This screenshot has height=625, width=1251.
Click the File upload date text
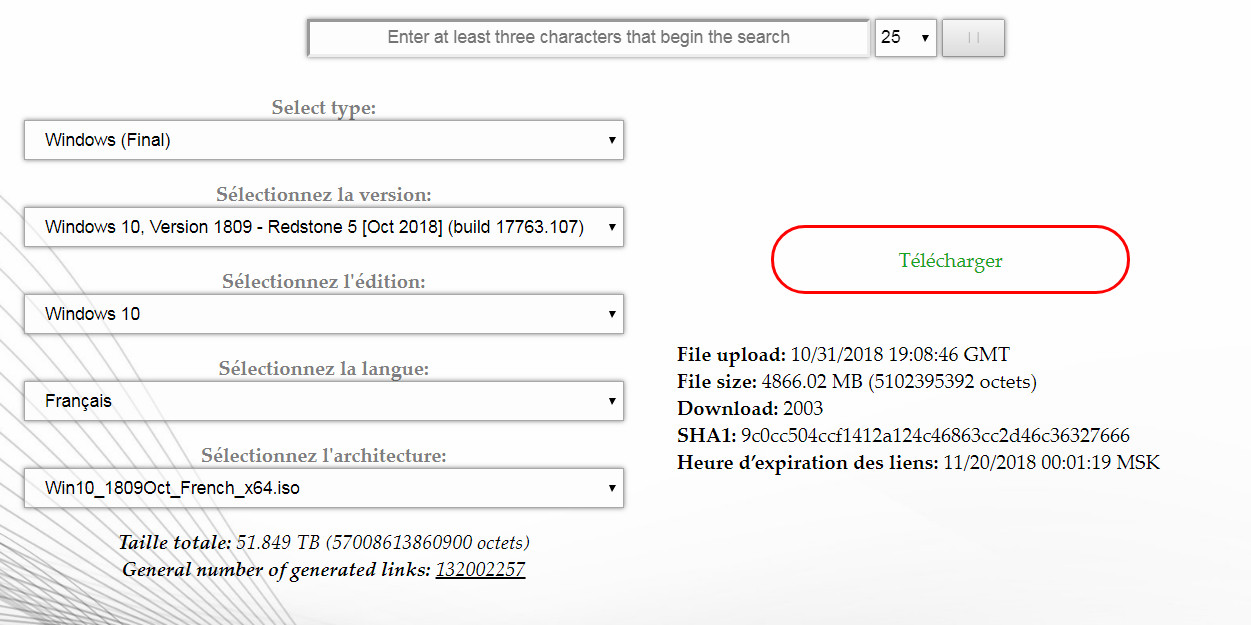point(899,355)
